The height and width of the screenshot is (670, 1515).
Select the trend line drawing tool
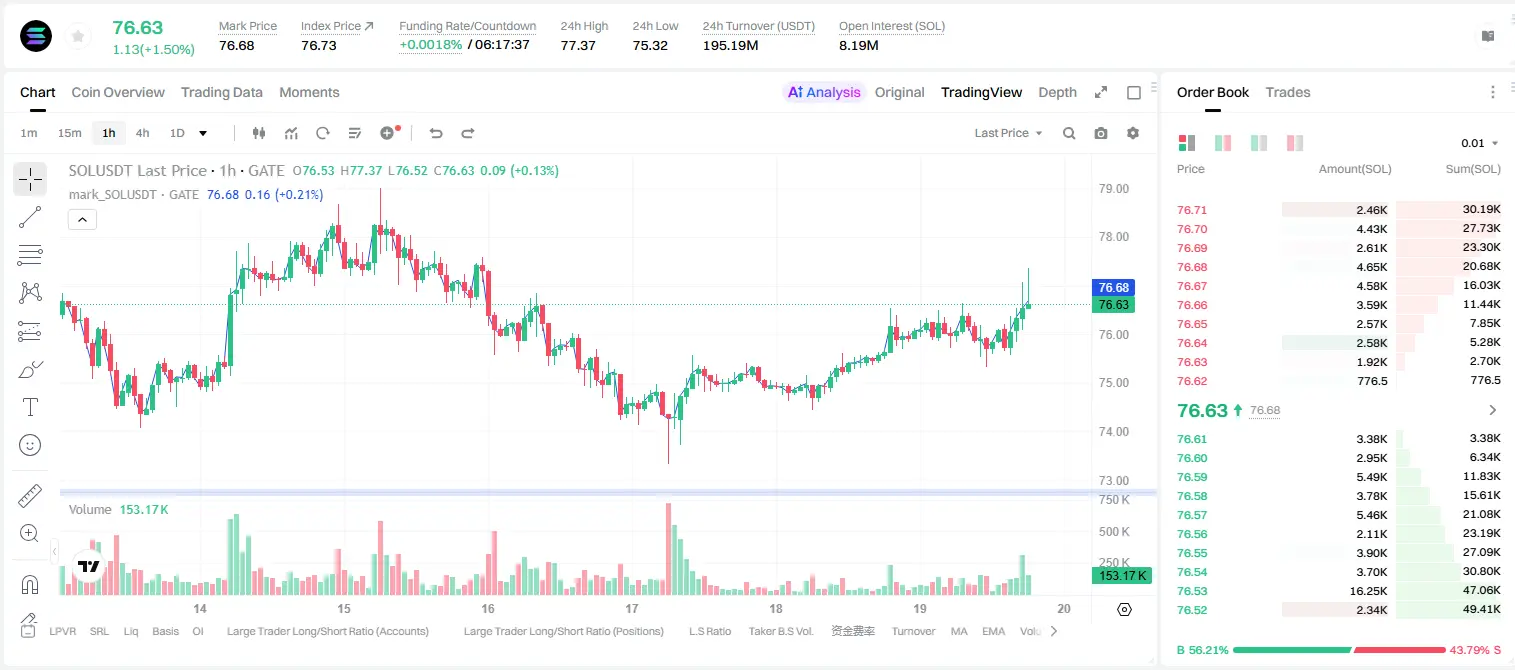30,217
